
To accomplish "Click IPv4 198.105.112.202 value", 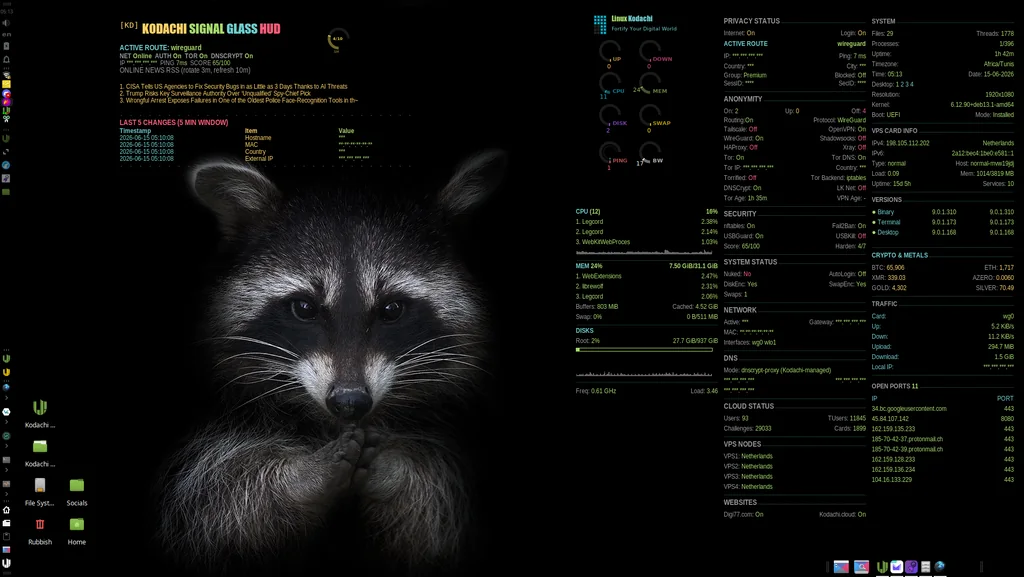I will point(908,143).
